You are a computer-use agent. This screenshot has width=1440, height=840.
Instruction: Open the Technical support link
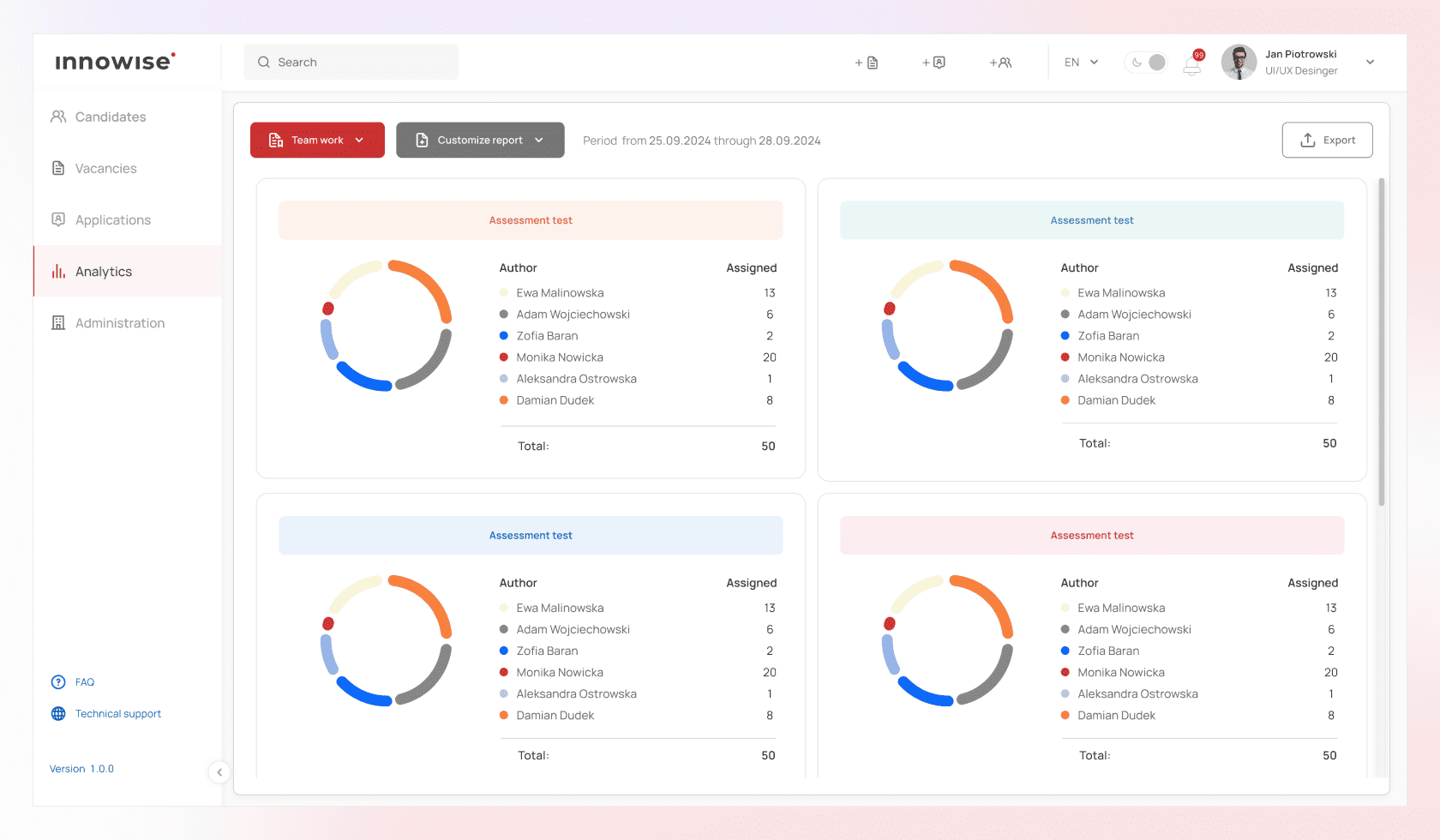(x=118, y=714)
